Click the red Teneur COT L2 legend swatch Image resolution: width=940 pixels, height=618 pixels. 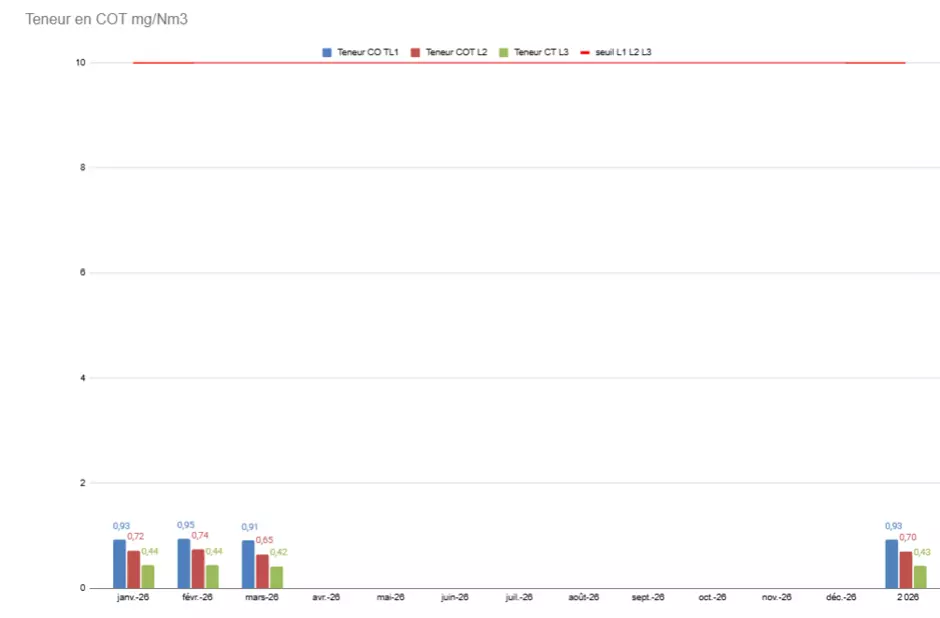[415, 52]
